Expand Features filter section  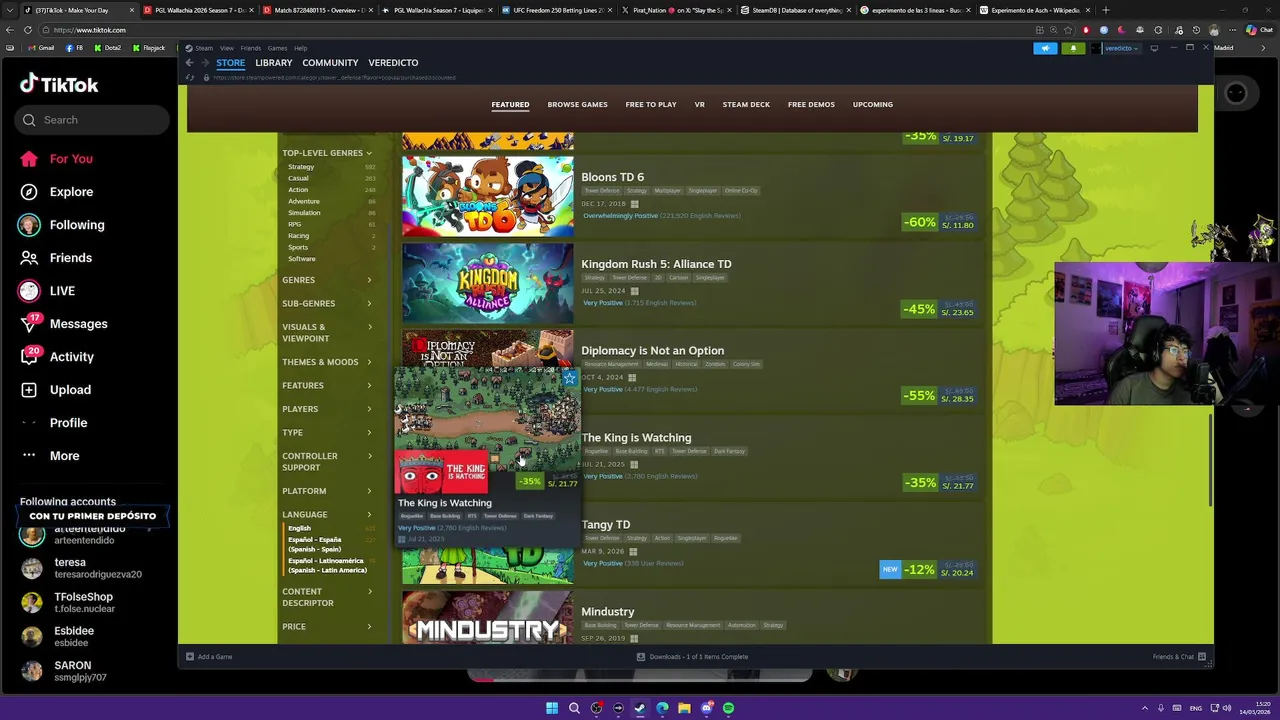[x=327, y=385]
